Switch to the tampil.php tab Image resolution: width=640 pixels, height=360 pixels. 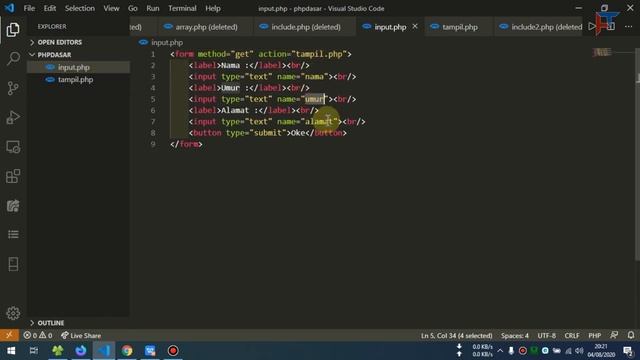click(460, 27)
